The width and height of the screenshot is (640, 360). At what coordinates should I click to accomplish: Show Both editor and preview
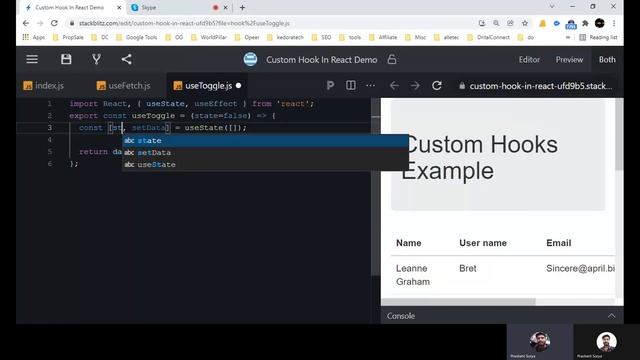(607, 60)
